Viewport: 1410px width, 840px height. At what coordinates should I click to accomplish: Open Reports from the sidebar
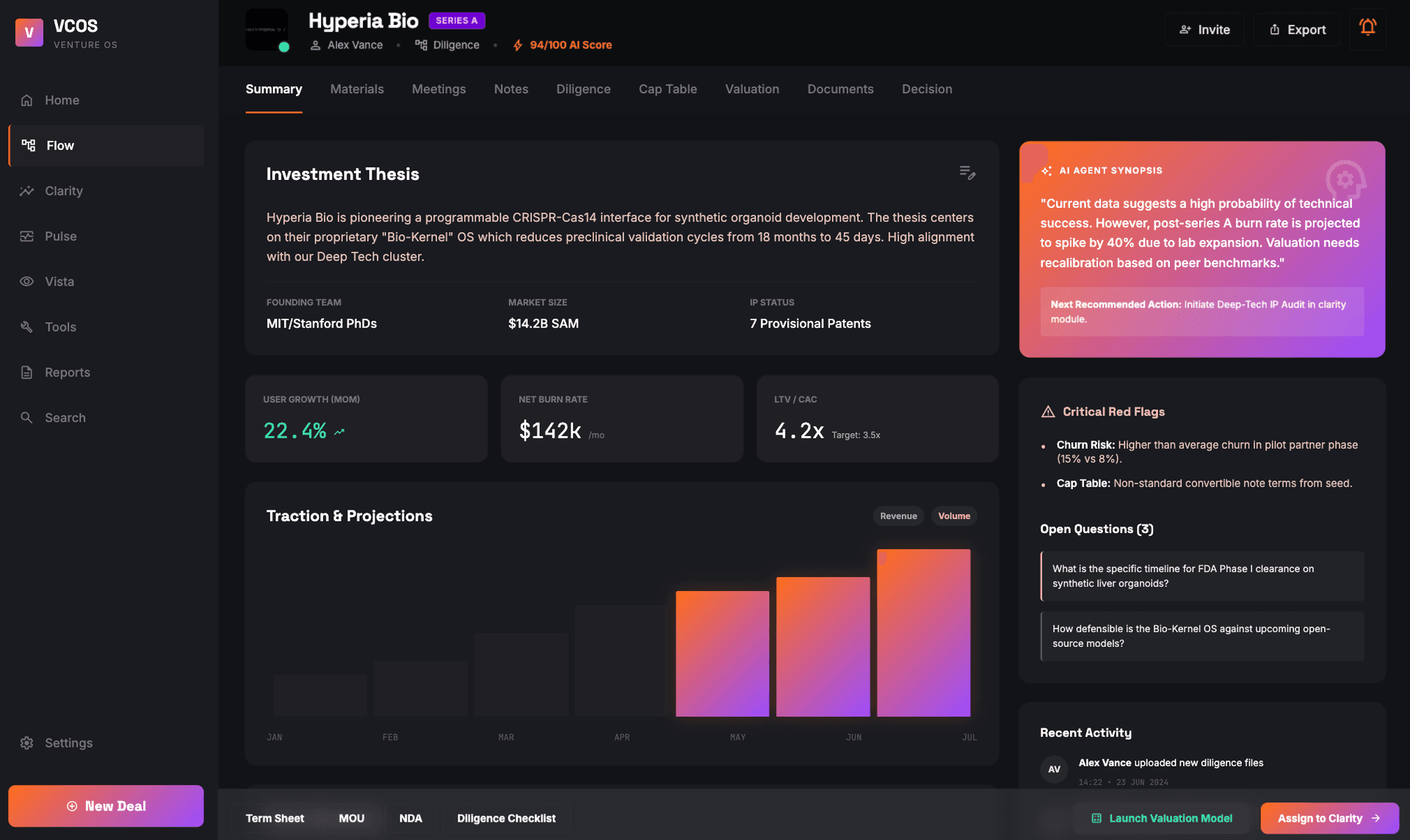[x=65, y=372]
